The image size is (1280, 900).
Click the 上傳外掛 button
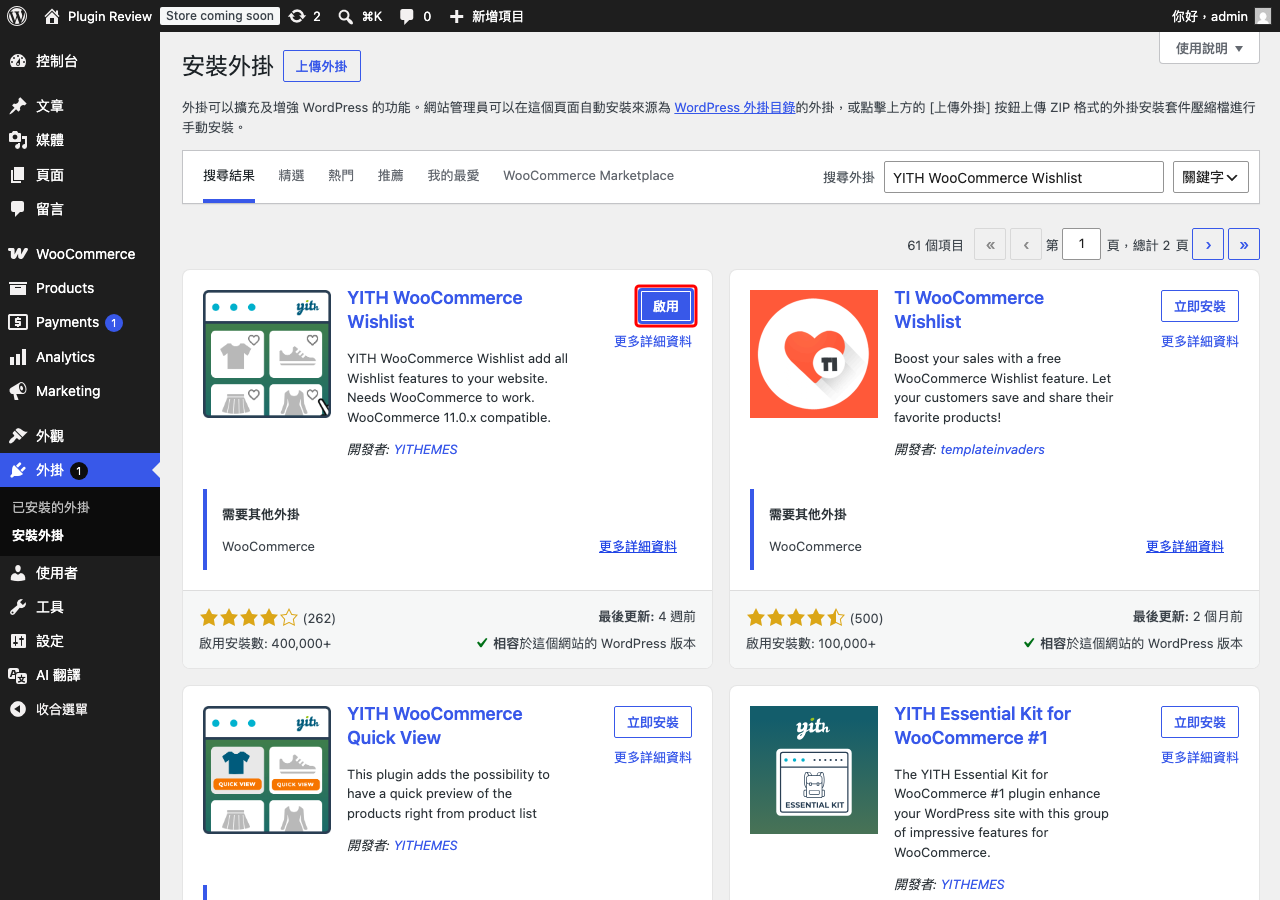pyautogui.click(x=322, y=66)
